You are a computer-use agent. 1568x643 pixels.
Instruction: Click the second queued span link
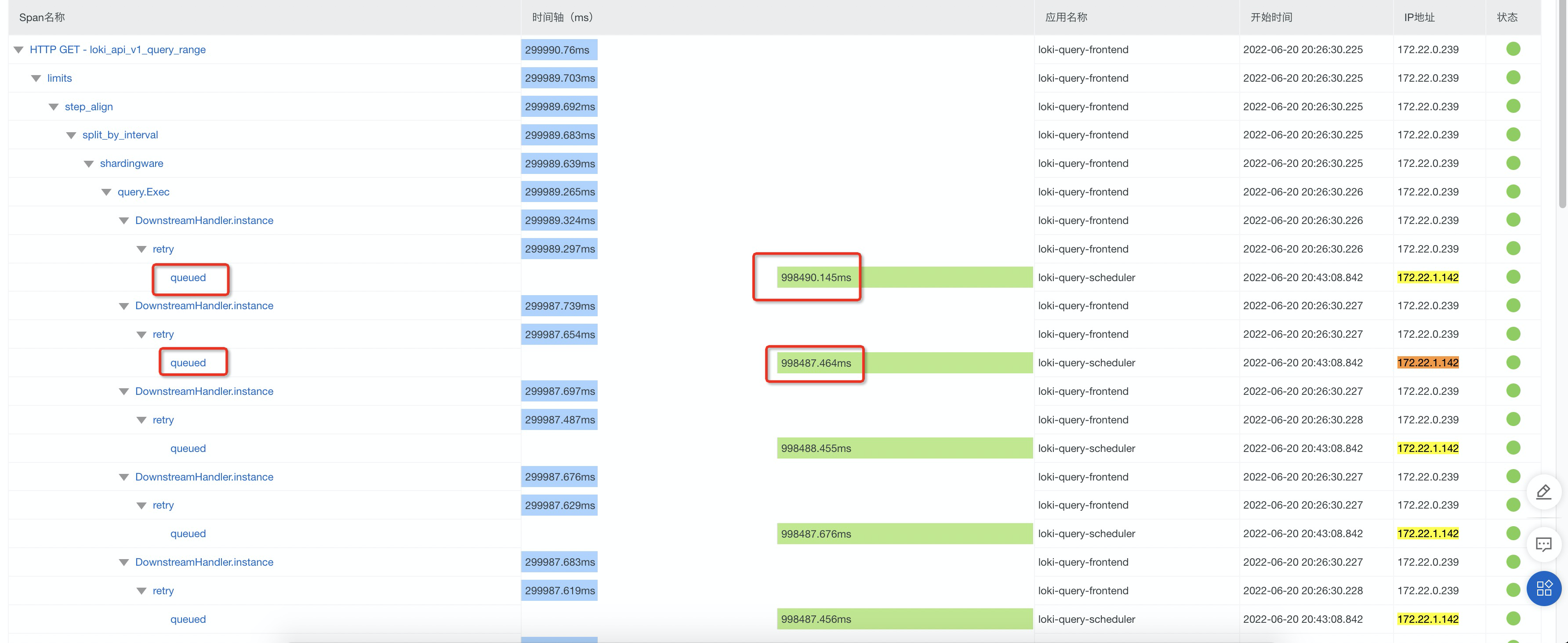188,362
